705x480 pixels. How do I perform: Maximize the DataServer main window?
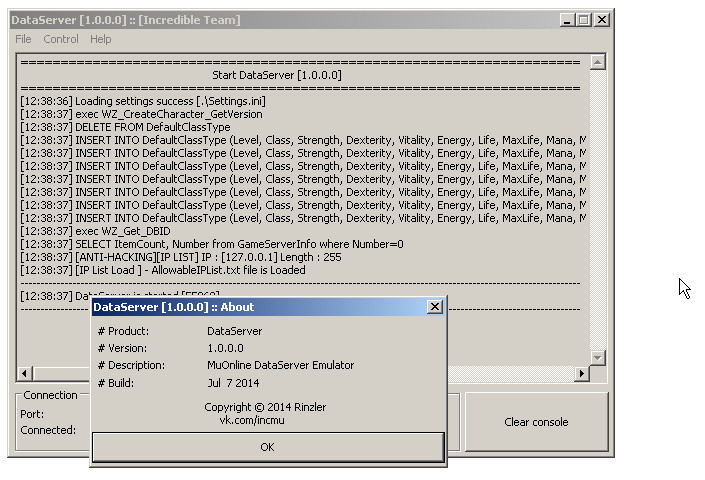pyautogui.click(x=584, y=20)
